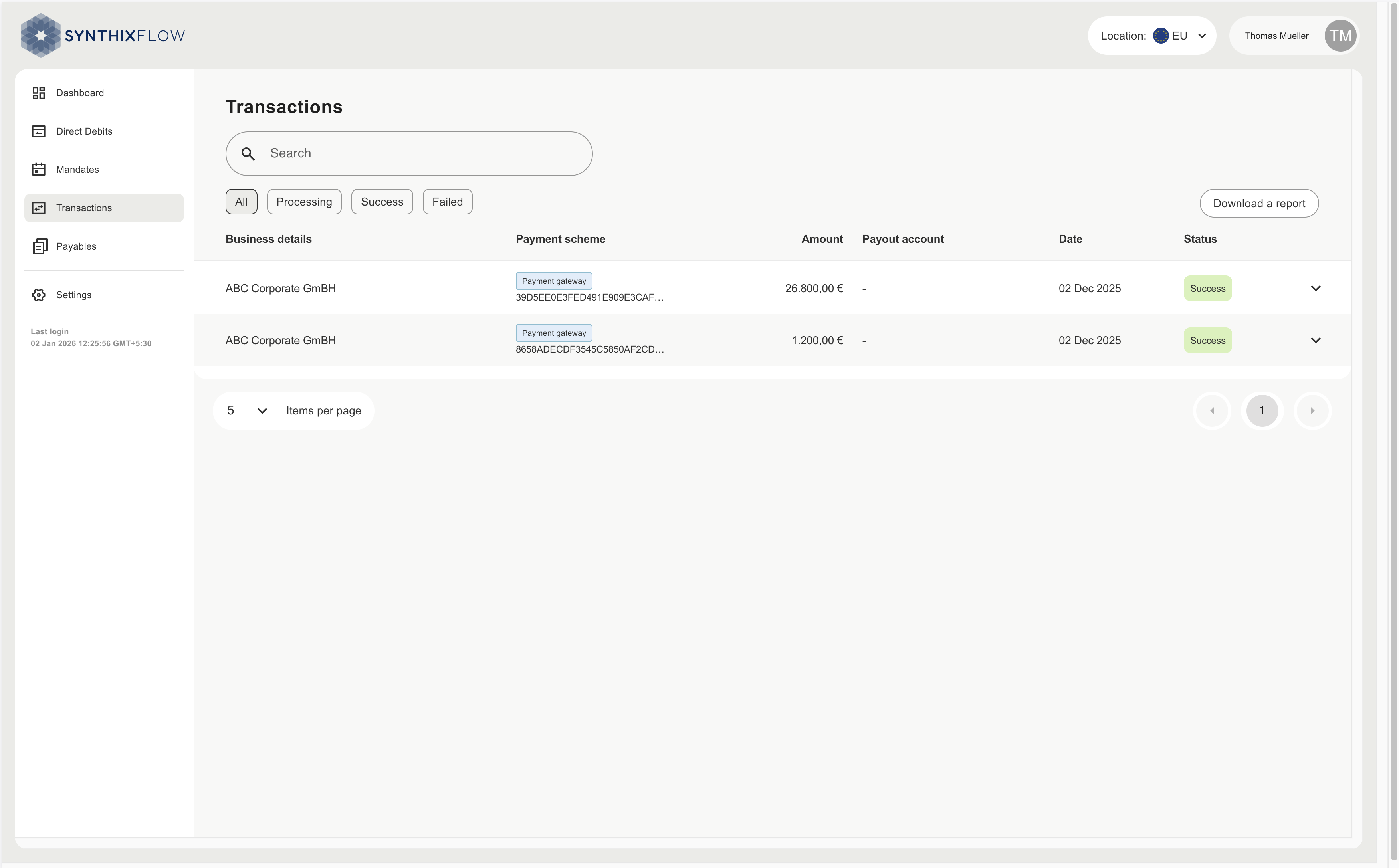1399x868 pixels.
Task: Click the Payout account column header
Action: tap(902, 239)
